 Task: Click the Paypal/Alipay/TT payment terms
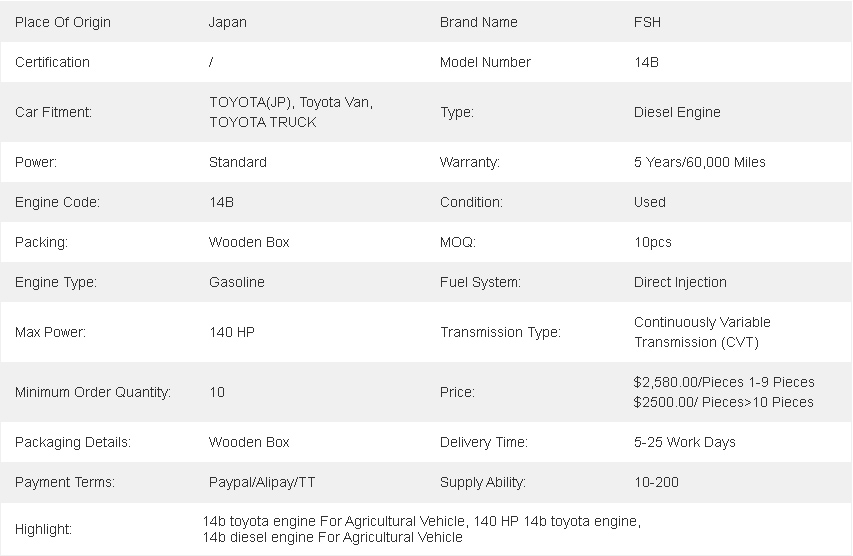point(262,483)
